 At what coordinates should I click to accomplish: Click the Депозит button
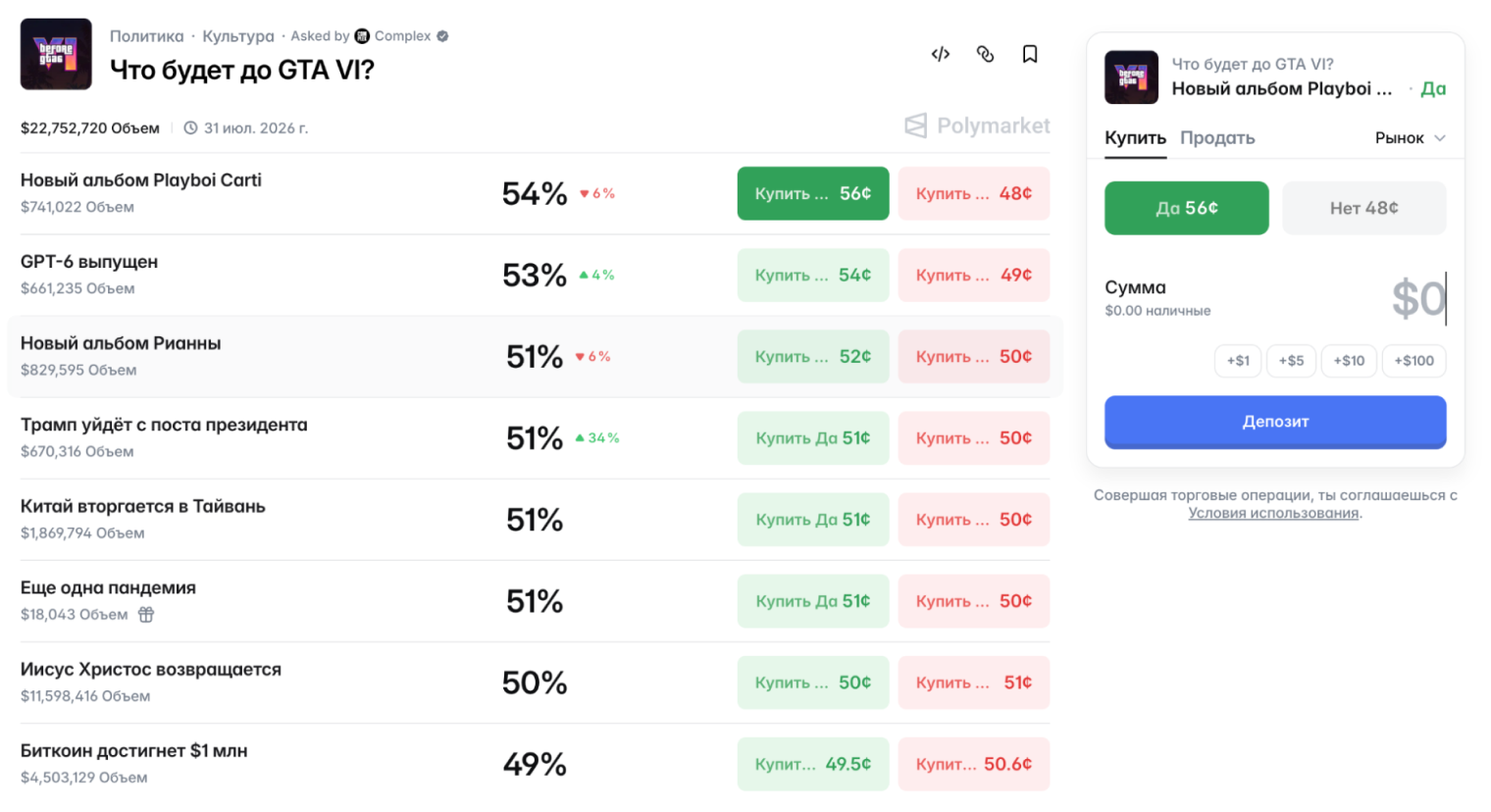1275,422
